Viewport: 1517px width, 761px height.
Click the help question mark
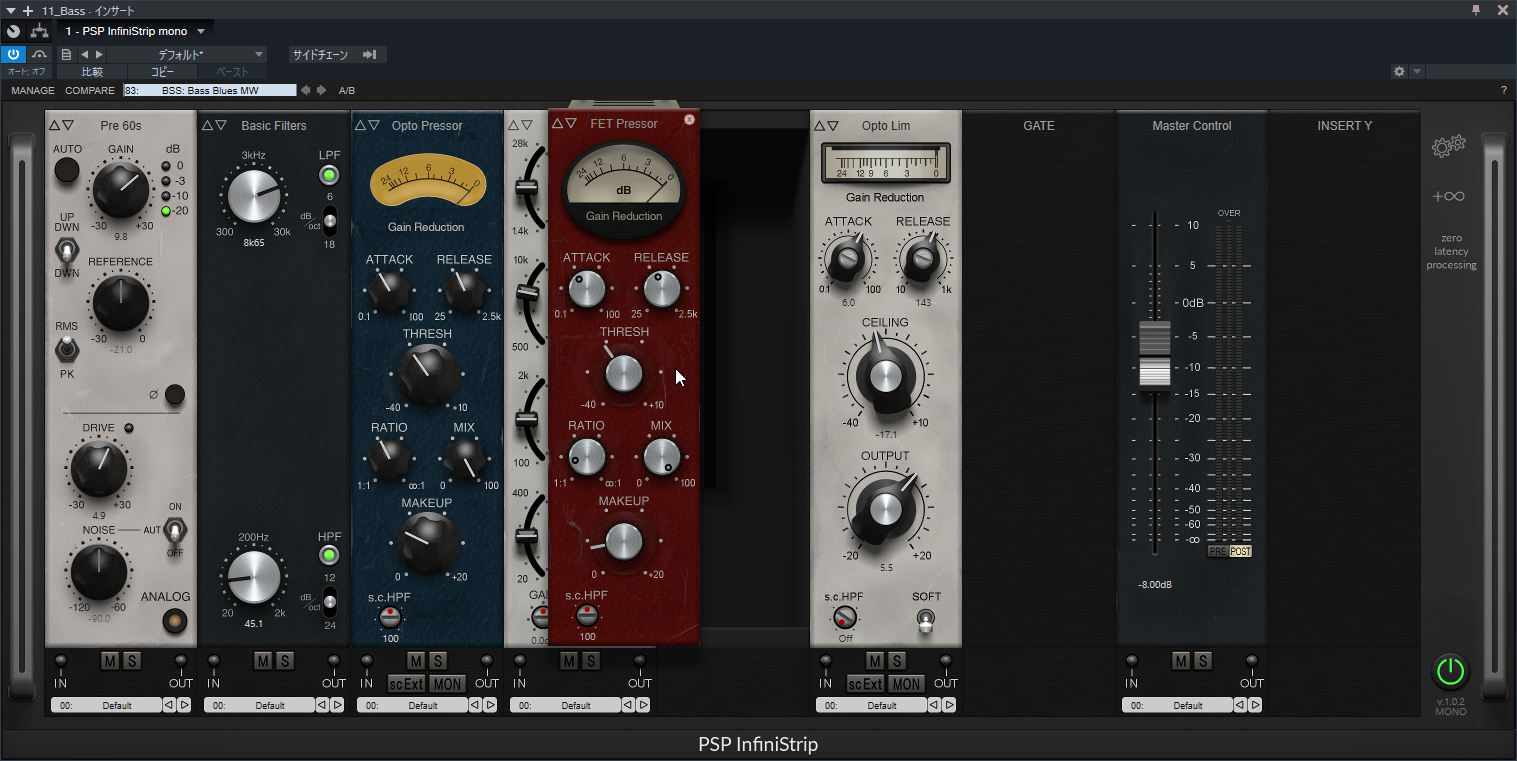[1504, 90]
